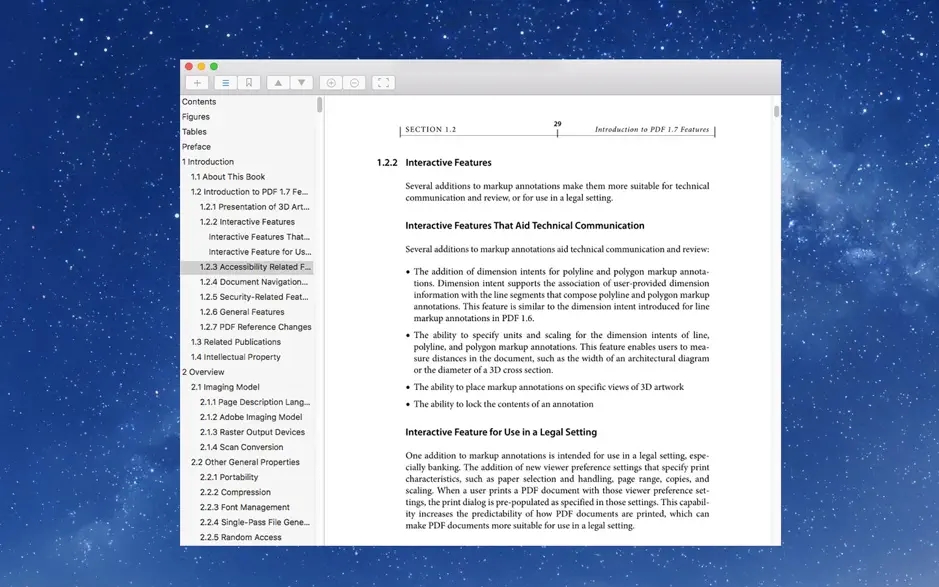
Task: Go to 2.2.2 Compression entry
Action: (235, 492)
